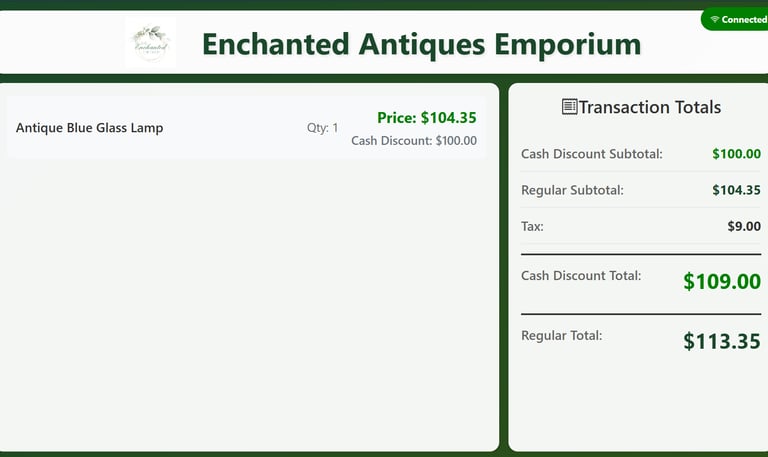Click the wifi icon in Connected badge
768x457 pixels.
coord(715,20)
